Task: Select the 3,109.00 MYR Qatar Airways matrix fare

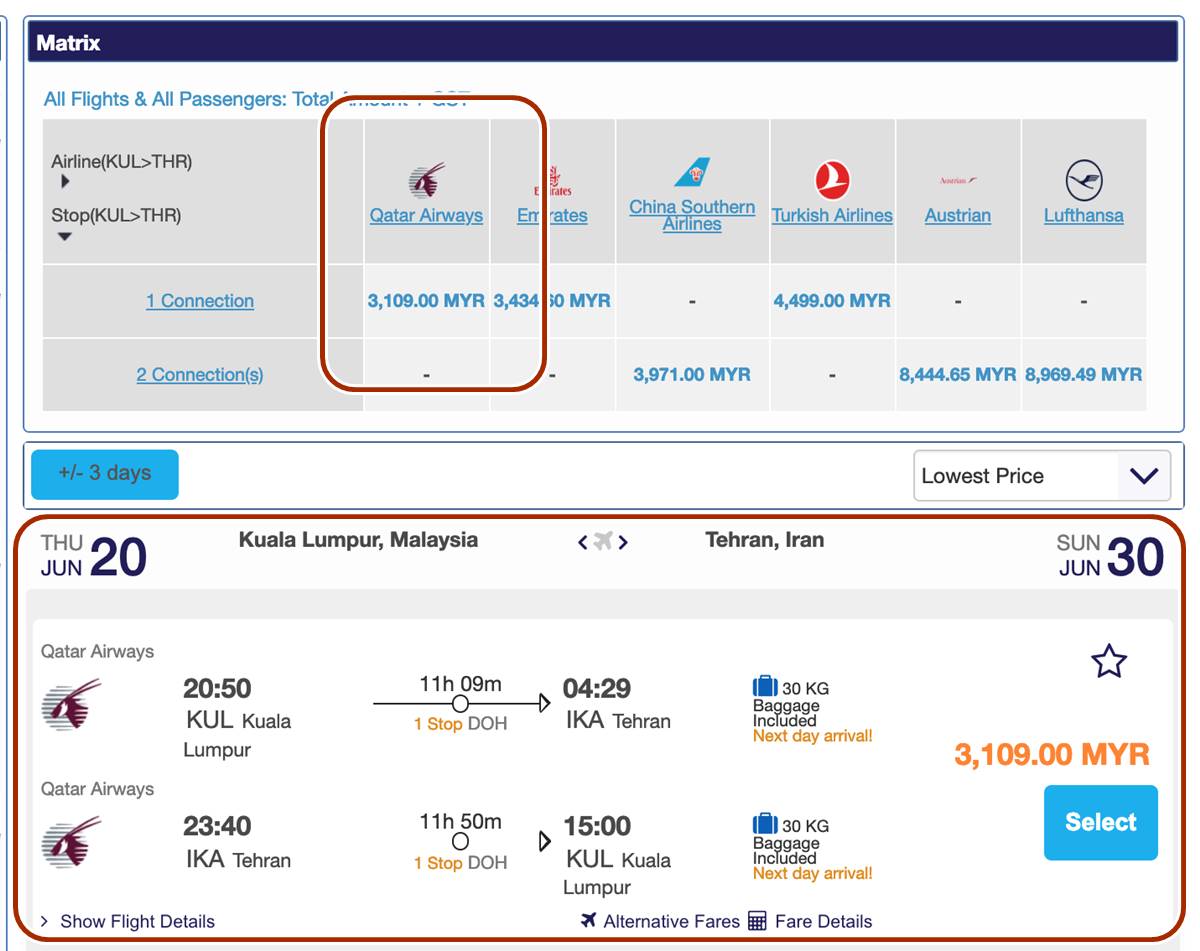Action: tap(426, 301)
